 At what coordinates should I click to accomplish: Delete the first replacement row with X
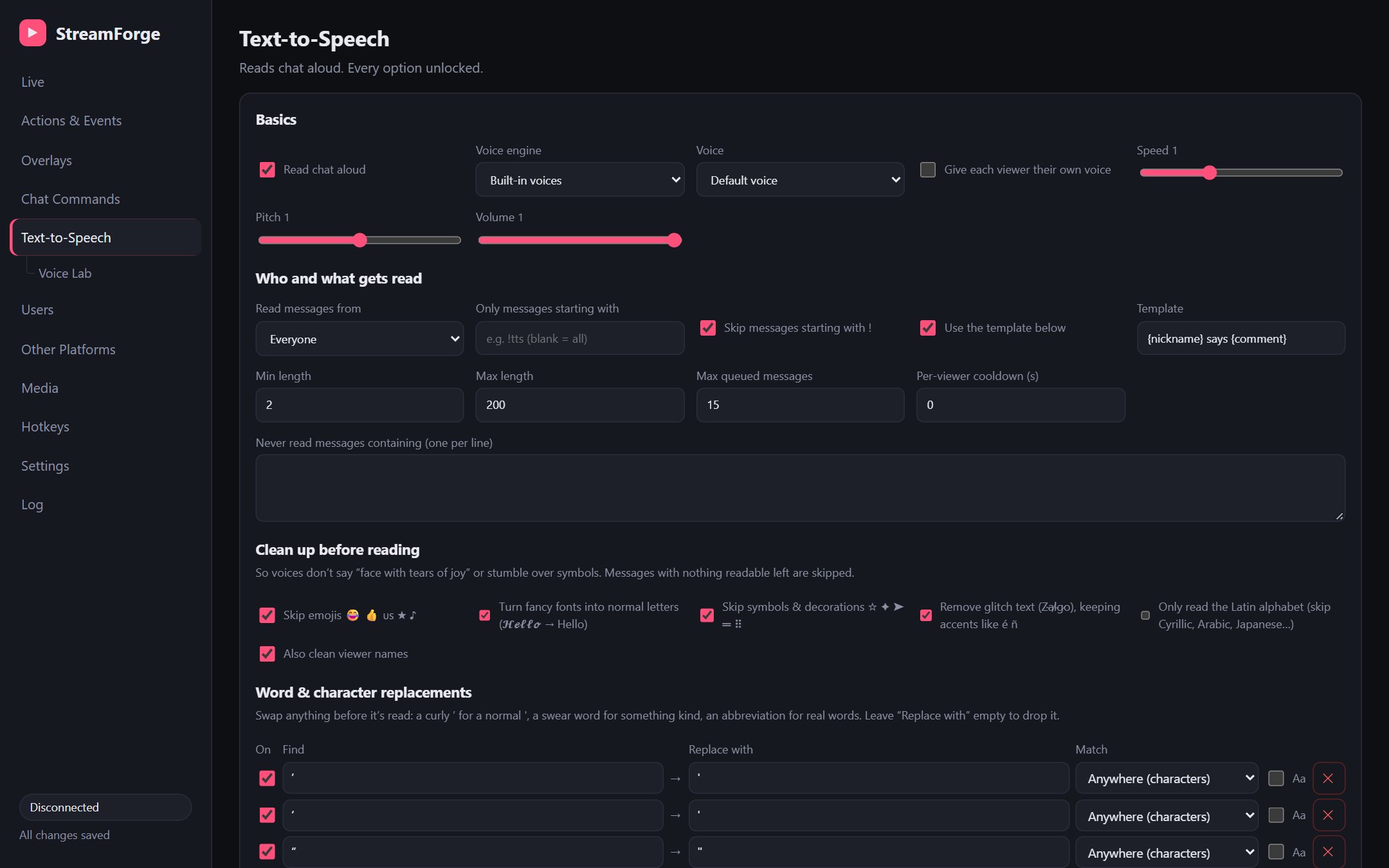pyautogui.click(x=1328, y=779)
